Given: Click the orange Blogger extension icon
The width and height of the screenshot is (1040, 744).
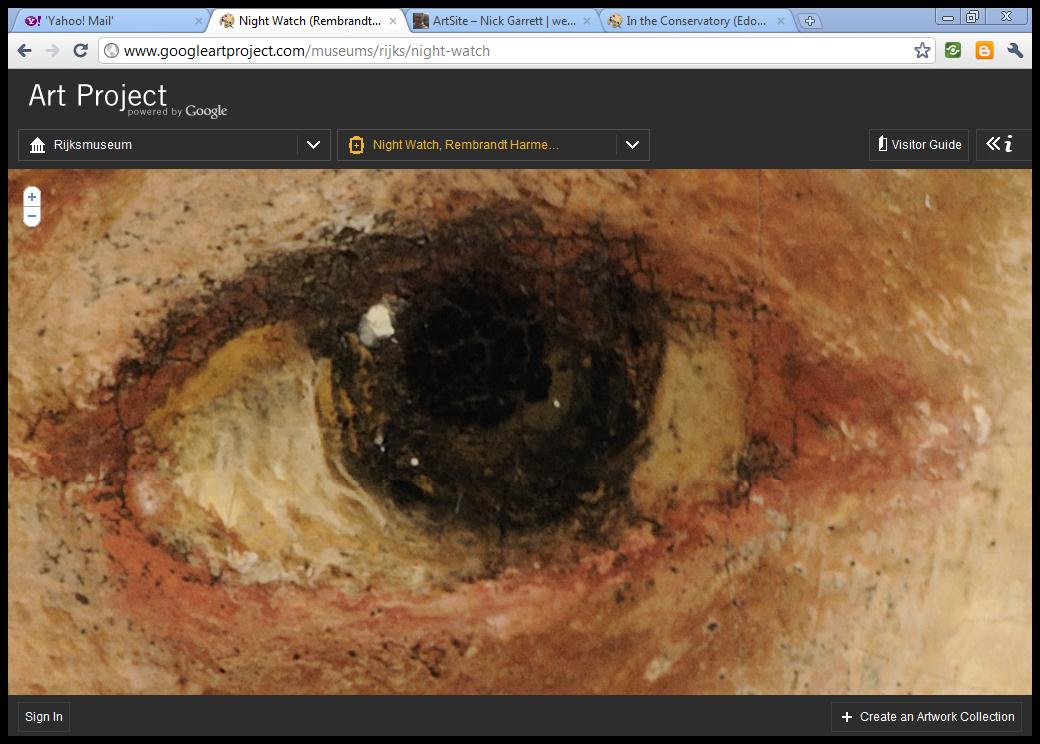Looking at the screenshot, I should 984,51.
